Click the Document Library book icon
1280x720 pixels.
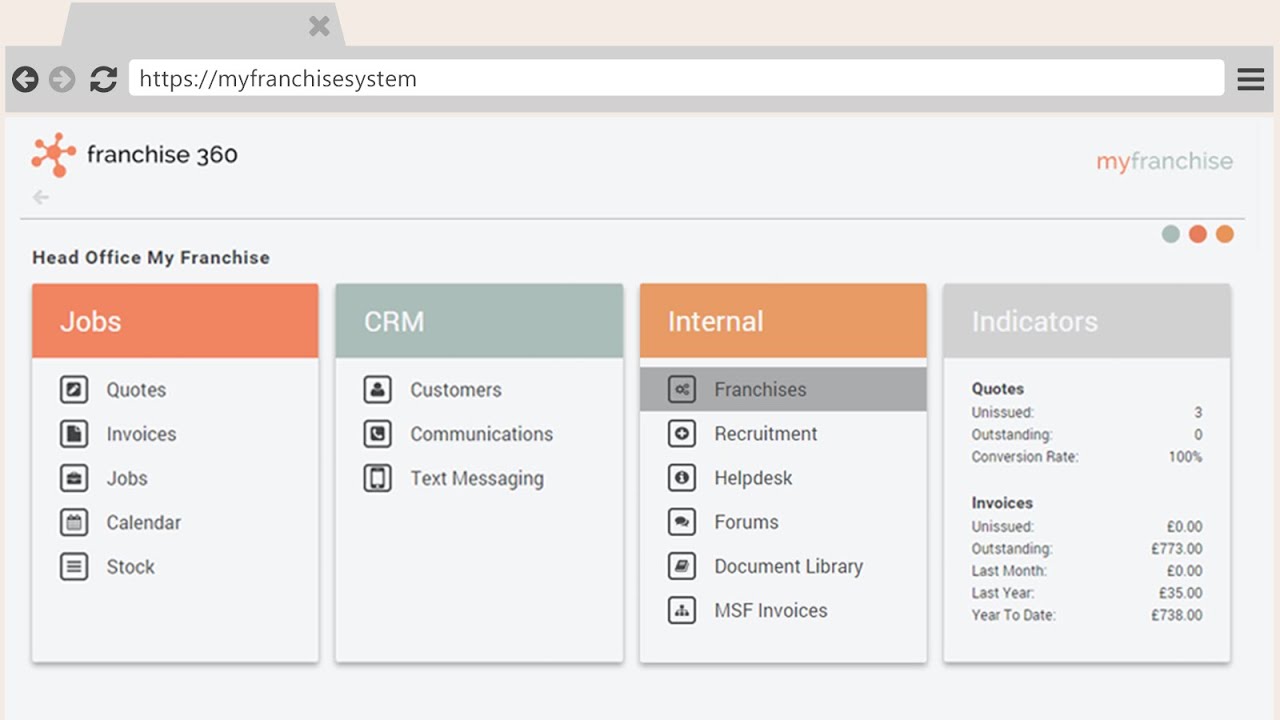coord(682,566)
